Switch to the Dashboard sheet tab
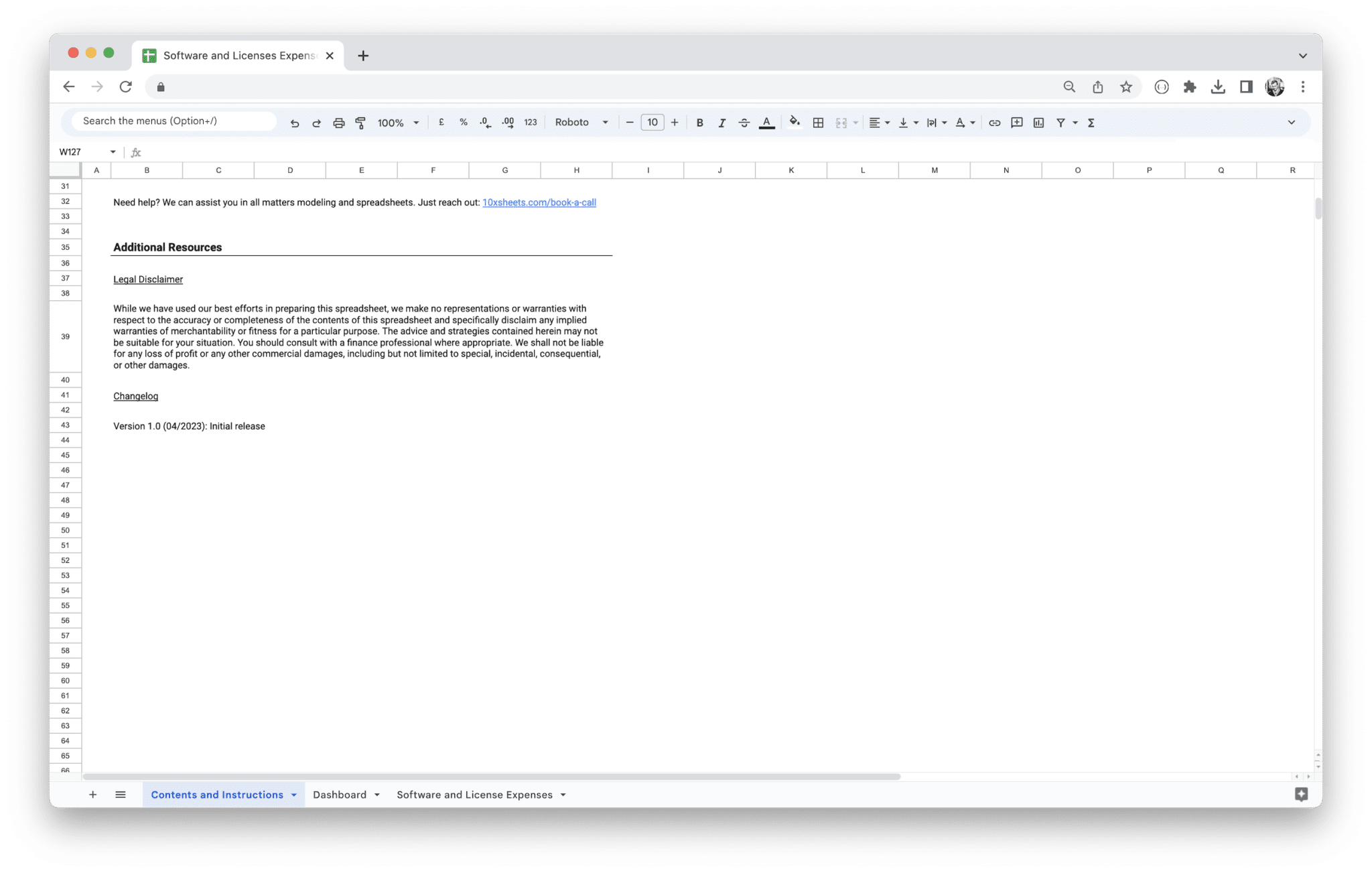Image resolution: width=1372 pixels, height=873 pixels. point(340,794)
